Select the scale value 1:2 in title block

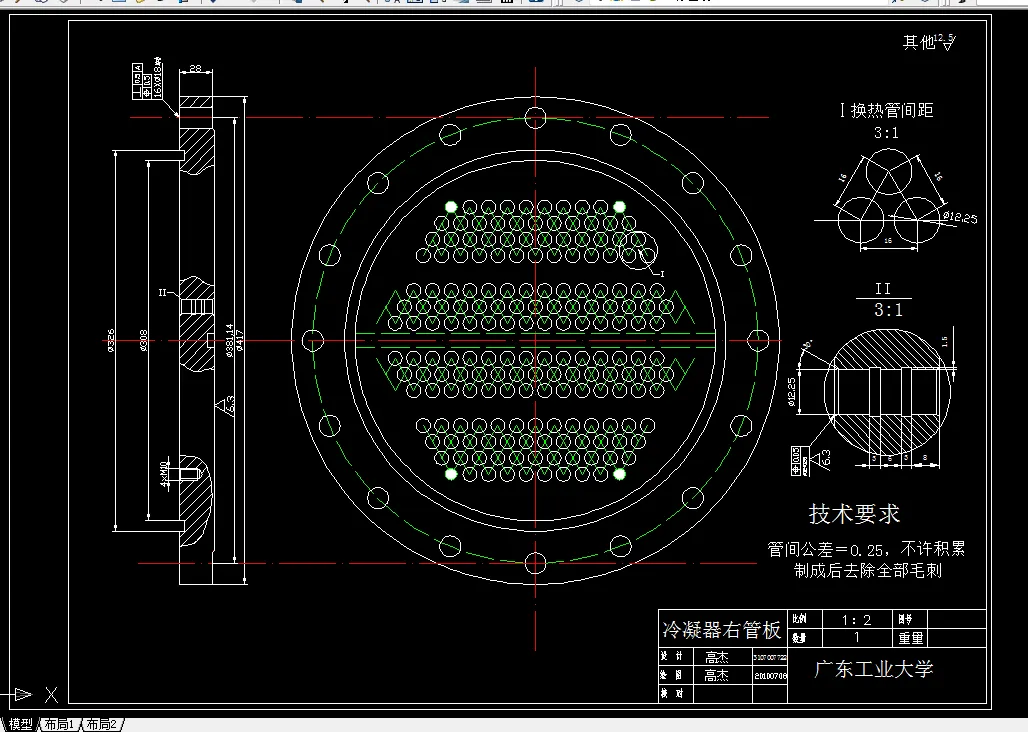click(856, 619)
